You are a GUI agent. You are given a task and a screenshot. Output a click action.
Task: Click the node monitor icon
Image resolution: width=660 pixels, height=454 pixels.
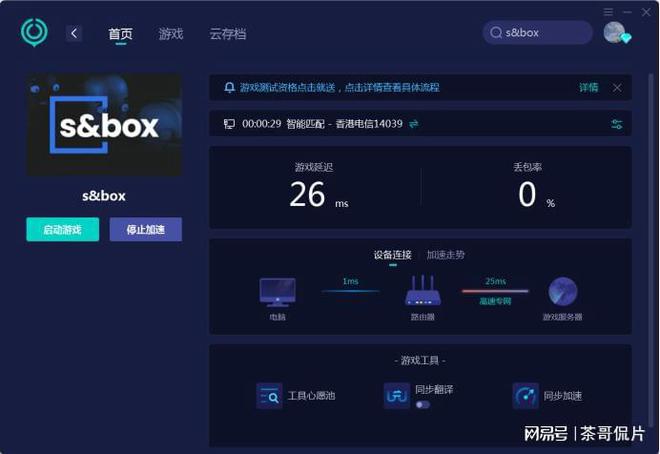229,124
